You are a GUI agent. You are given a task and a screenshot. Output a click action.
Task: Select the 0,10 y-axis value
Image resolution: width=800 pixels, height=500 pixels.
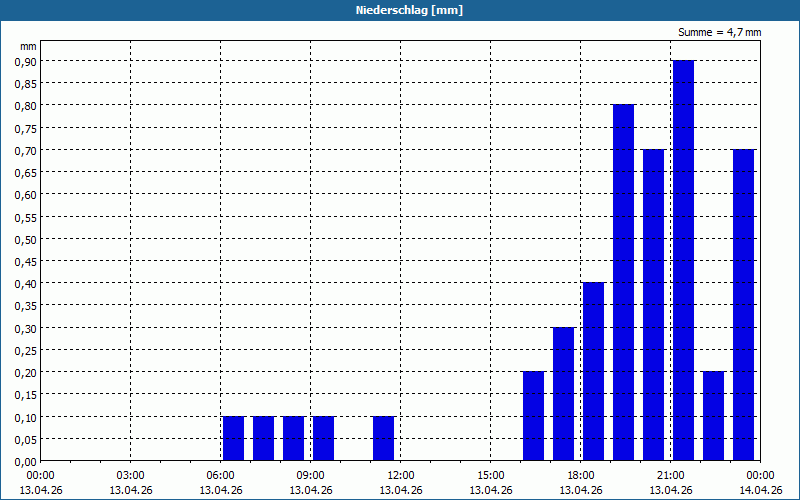25,417
